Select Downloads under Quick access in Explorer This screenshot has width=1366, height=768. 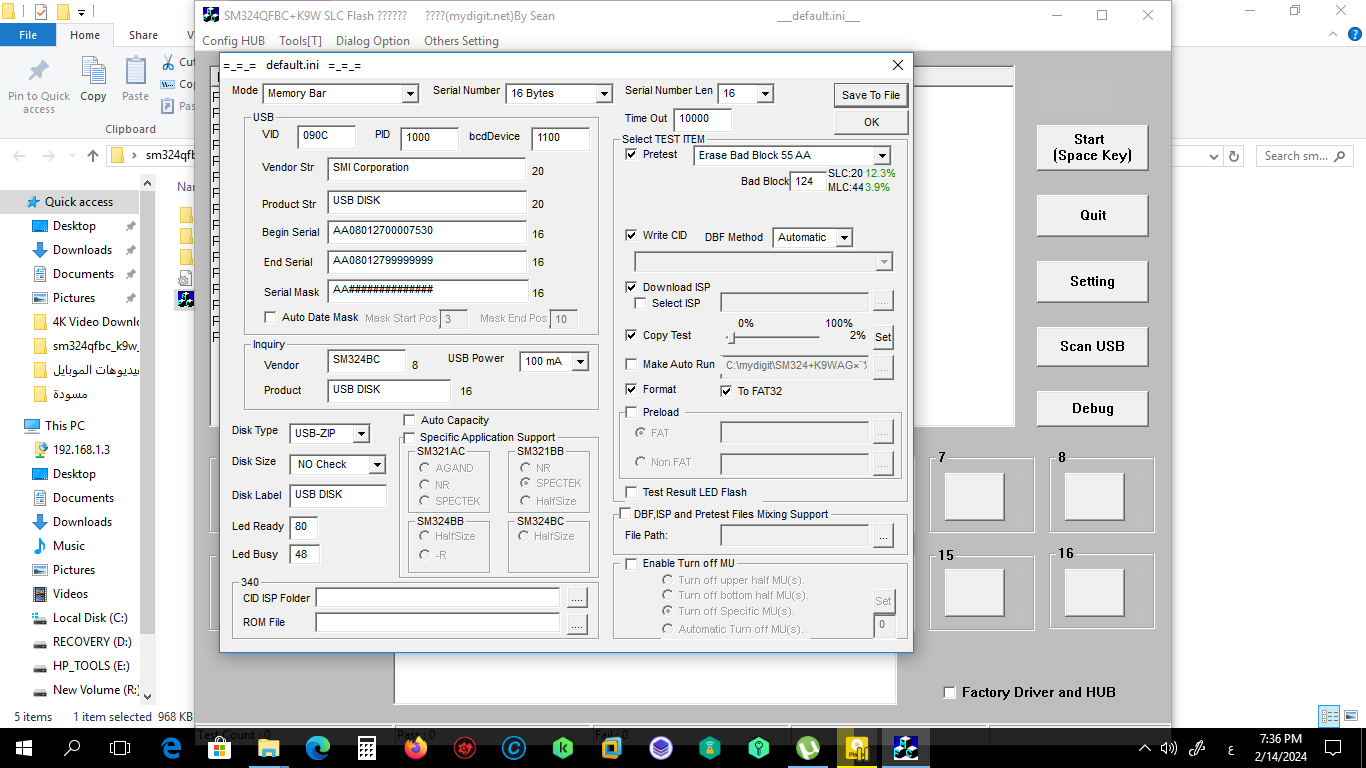[x=82, y=250]
